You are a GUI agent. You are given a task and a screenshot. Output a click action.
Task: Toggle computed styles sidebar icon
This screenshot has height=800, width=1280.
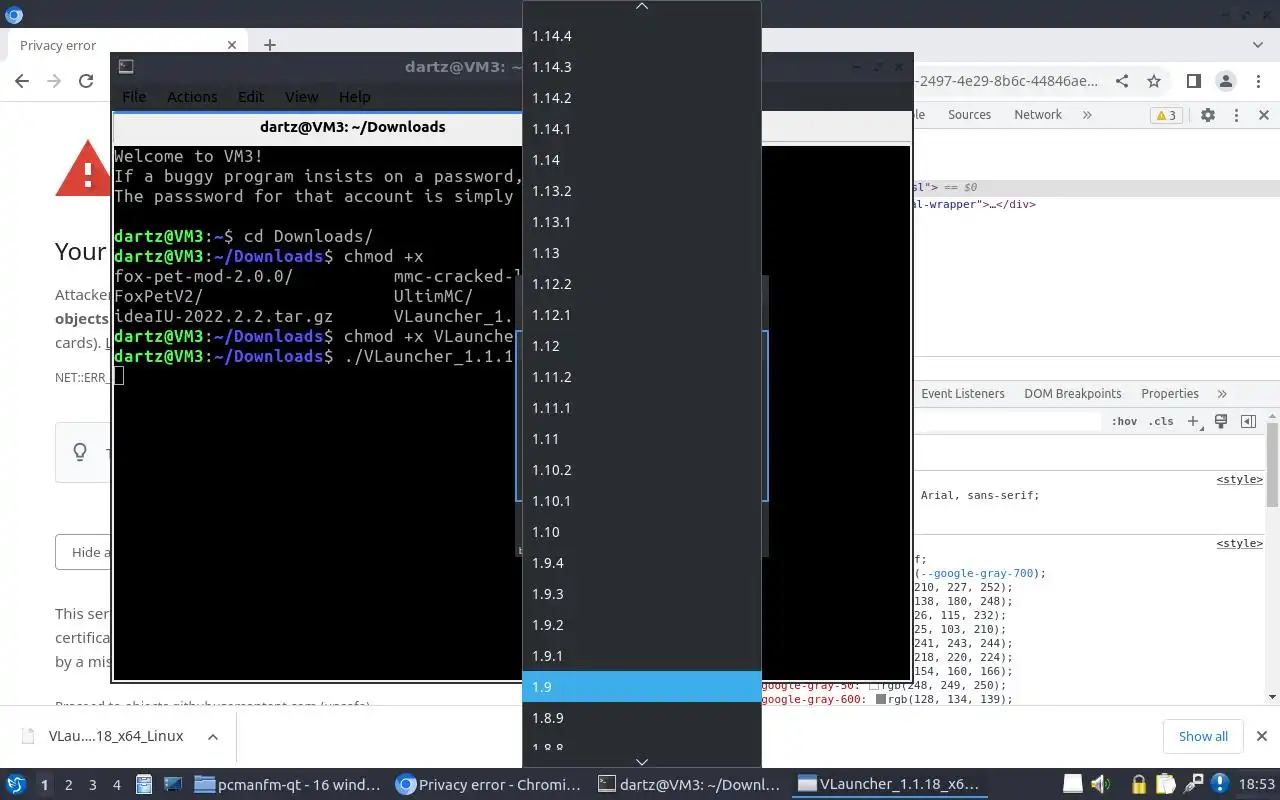coord(1248,421)
